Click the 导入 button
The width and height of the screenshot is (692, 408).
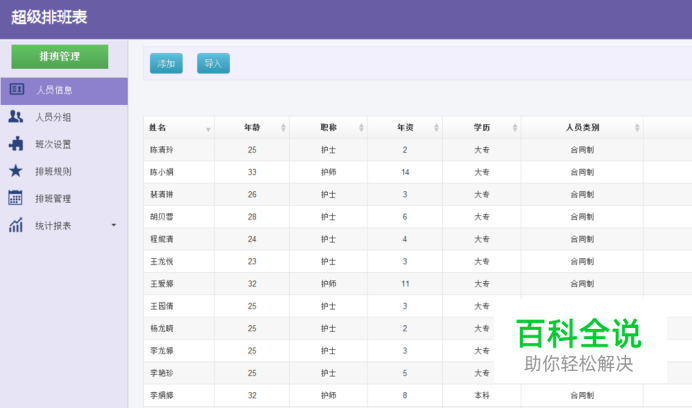pyautogui.click(x=213, y=64)
